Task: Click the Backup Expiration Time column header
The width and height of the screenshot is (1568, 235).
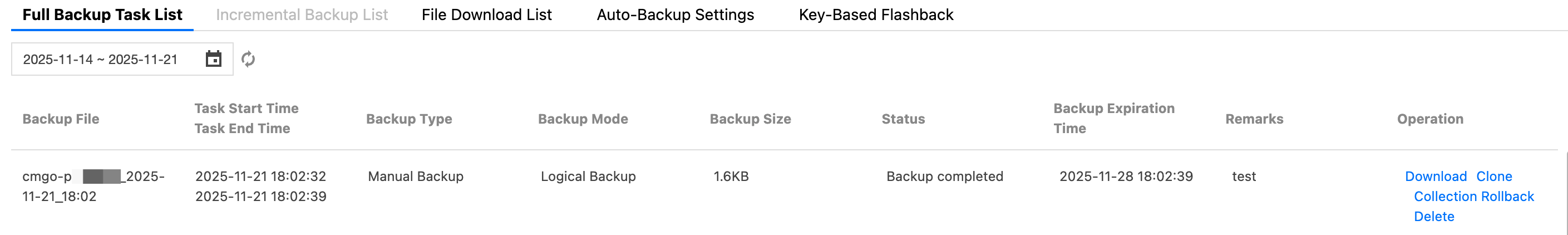Action: 1113,118
